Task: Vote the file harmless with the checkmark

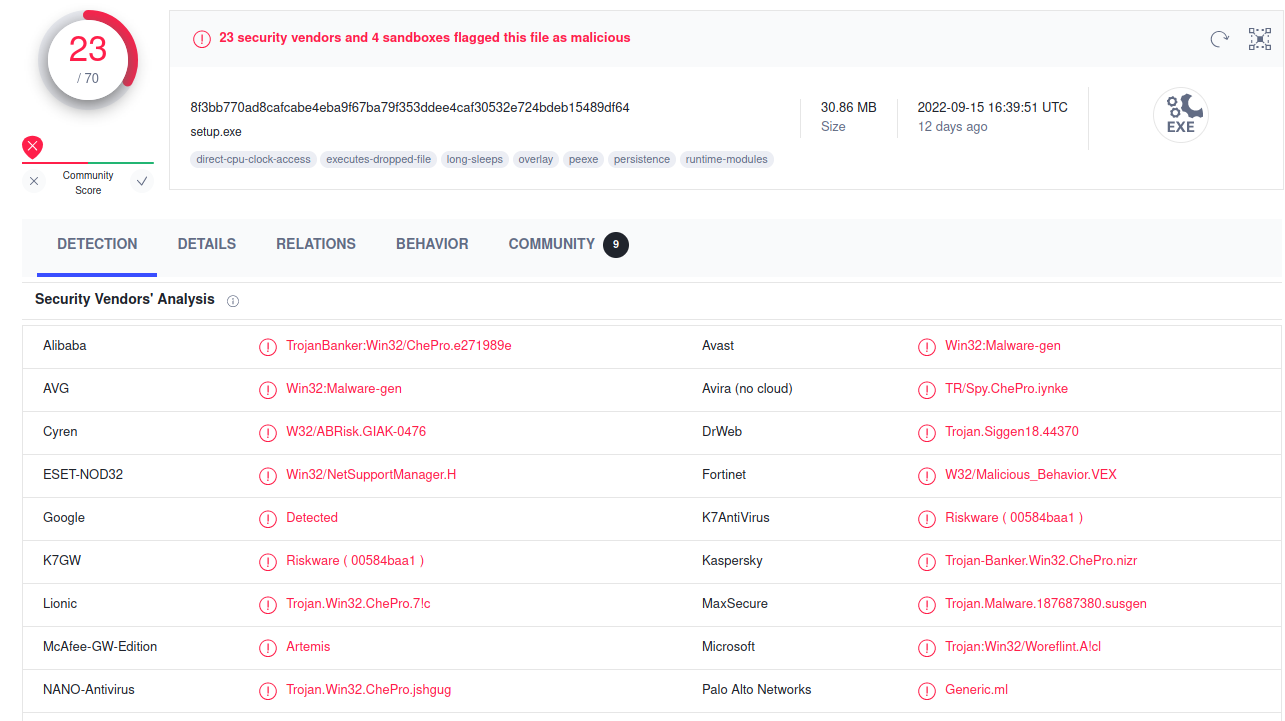Action: pyautogui.click(x=142, y=180)
